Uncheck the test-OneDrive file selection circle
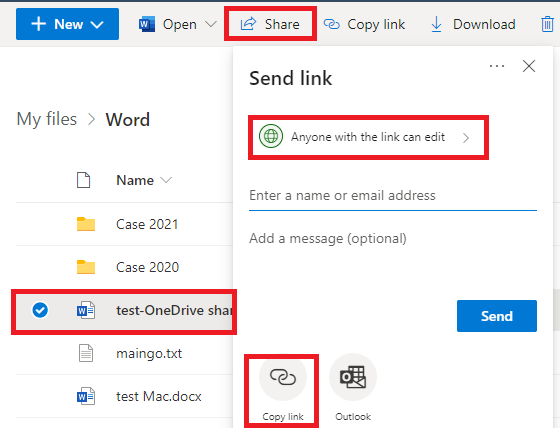Image resolution: width=560 pixels, height=428 pixels. click(40, 310)
